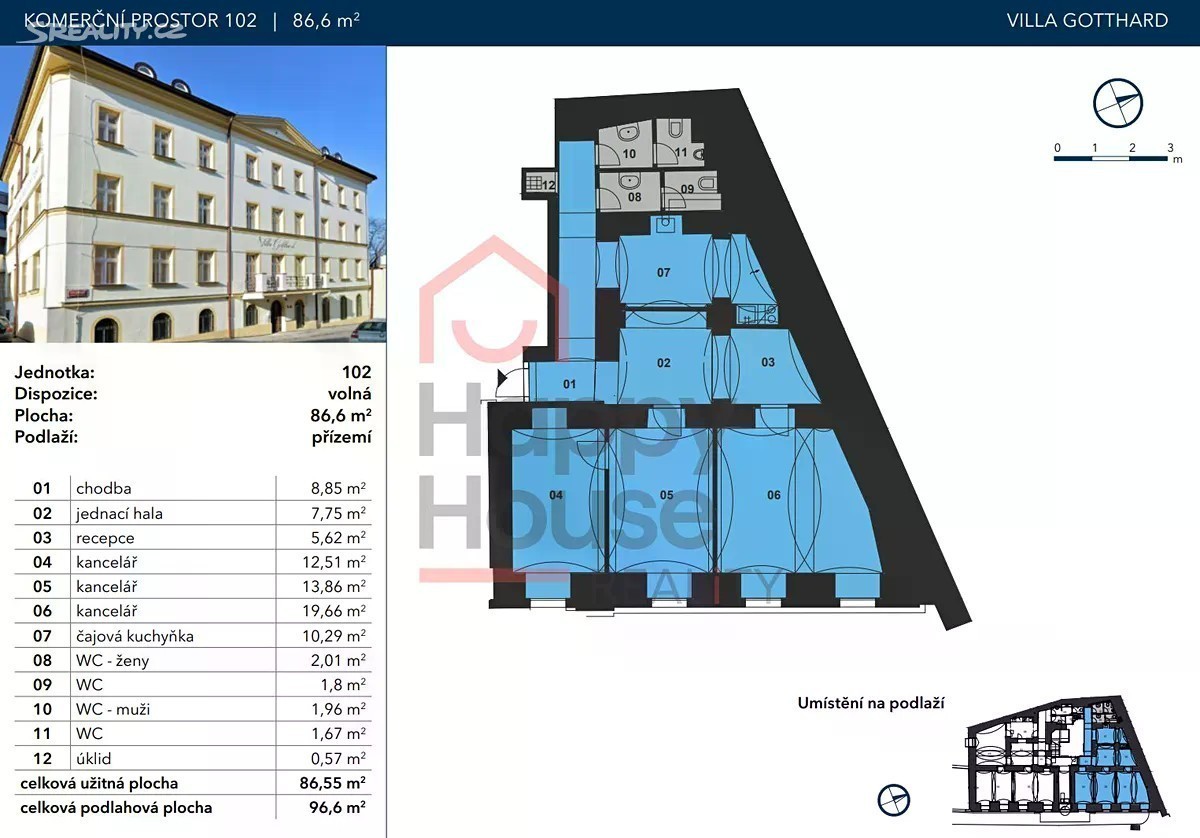Image resolution: width=1200 pixels, height=838 pixels.
Task: Click the washbasin symbol in room 10
Action: click(x=629, y=133)
